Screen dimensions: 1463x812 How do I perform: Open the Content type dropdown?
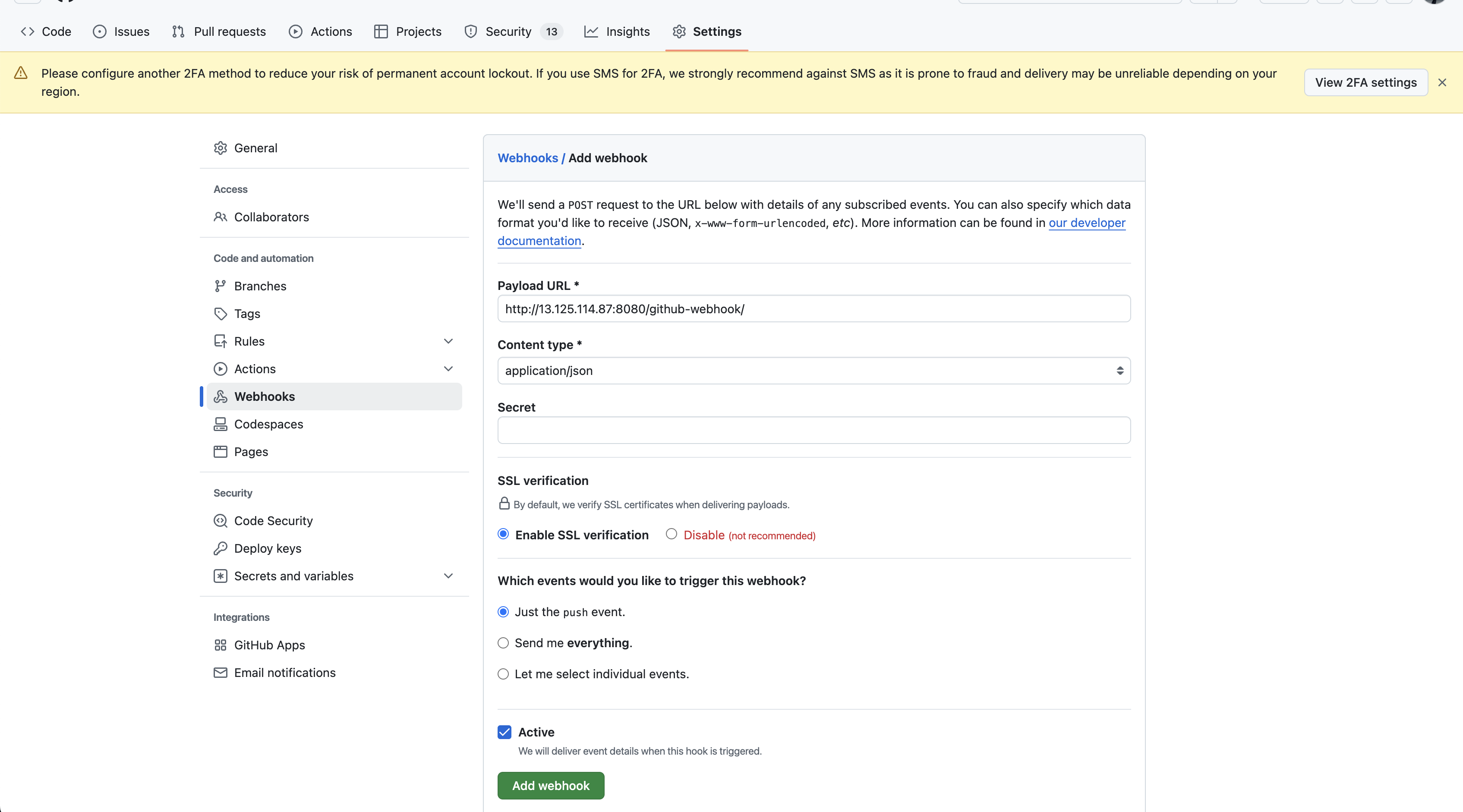(x=813, y=371)
